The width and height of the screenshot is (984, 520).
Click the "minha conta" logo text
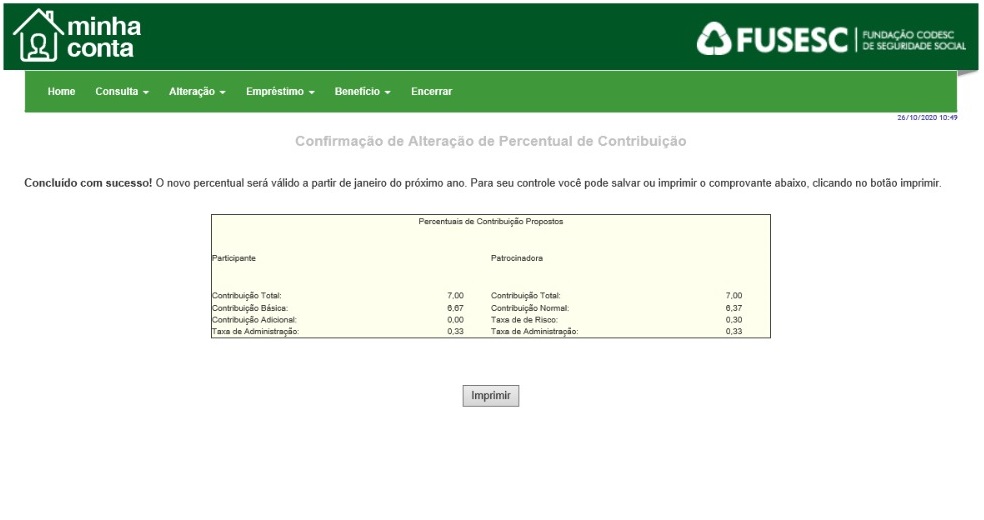(x=104, y=37)
